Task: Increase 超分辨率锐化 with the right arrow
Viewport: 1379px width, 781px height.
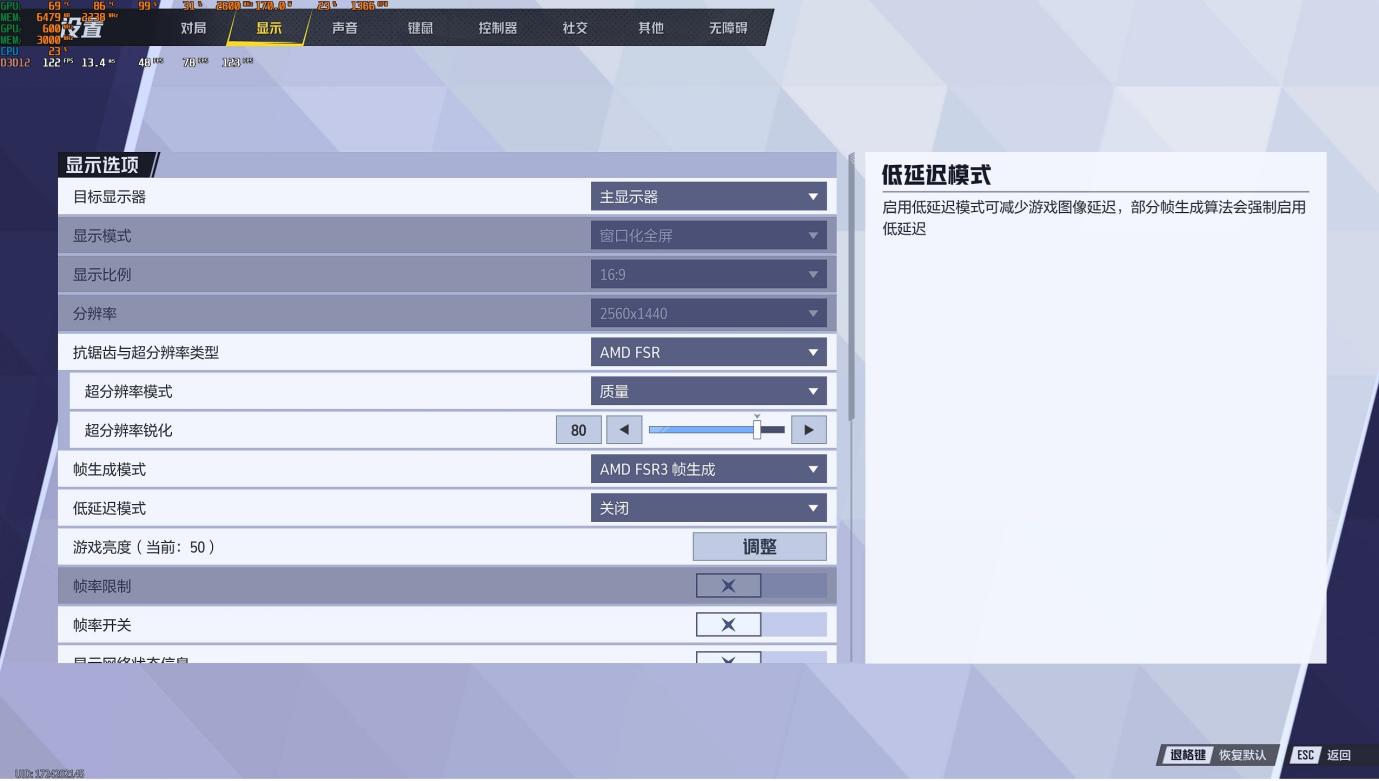Action: pos(809,431)
